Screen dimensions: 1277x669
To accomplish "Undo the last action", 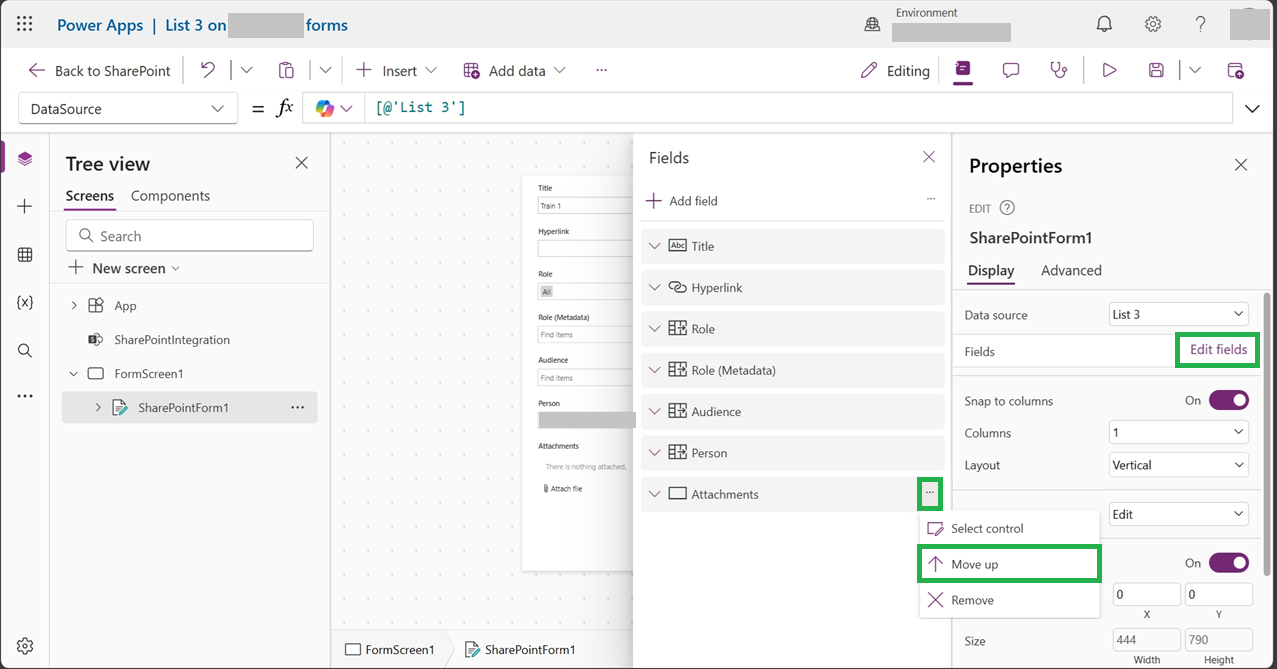I will point(208,70).
